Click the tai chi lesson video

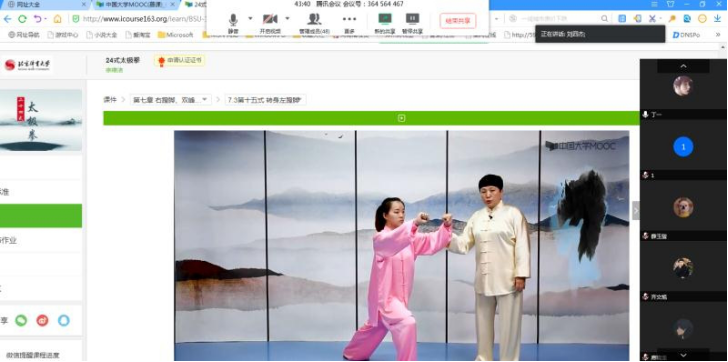402,246
